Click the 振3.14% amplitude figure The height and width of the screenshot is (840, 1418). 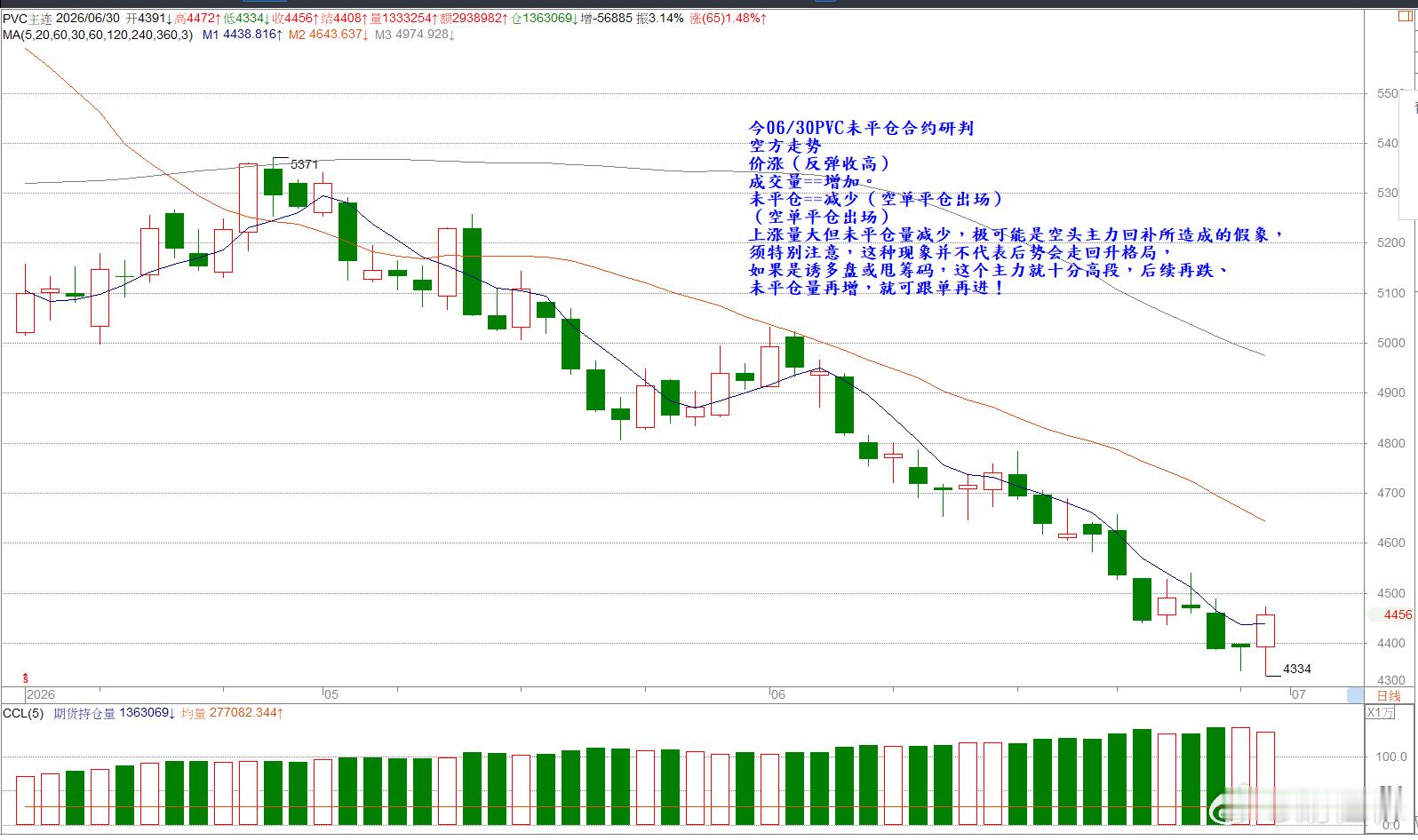point(660,19)
